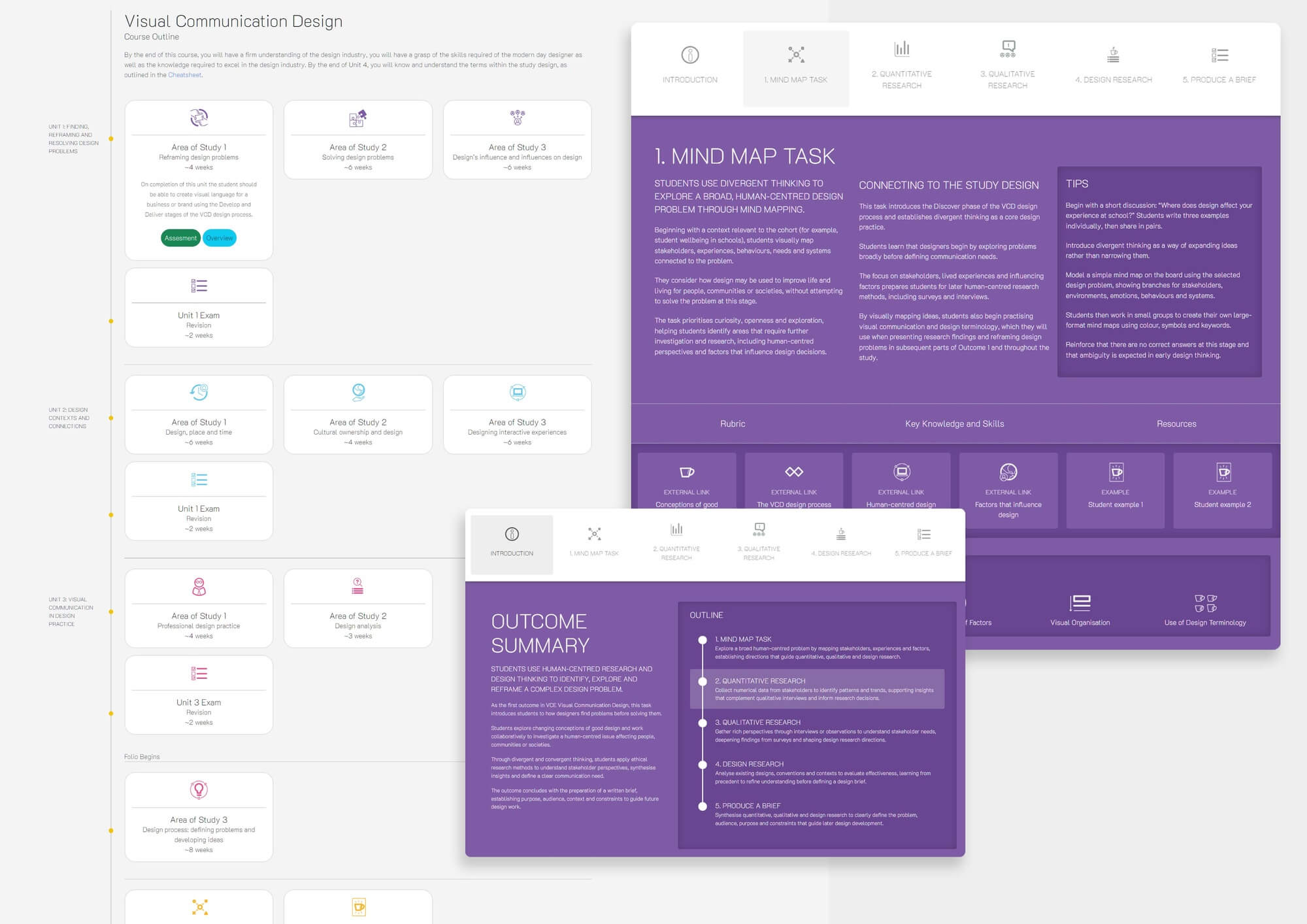Image resolution: width=1307 pixels, height=924 pixels.
Task: Select outline step 5. Produce a Brief
Action: 817,814
